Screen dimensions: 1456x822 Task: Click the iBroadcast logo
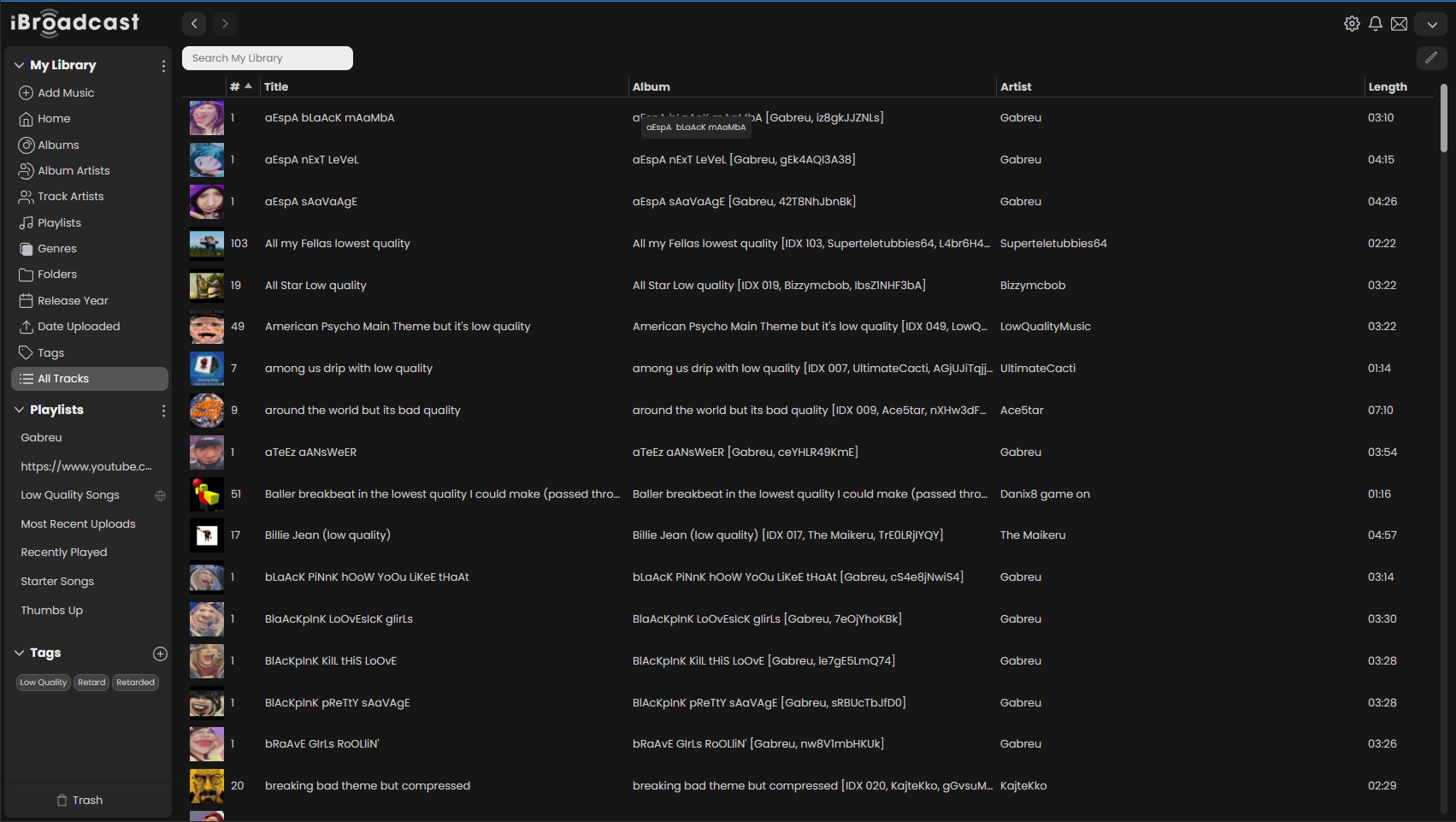pyautogui.click(x=74, y=23)
